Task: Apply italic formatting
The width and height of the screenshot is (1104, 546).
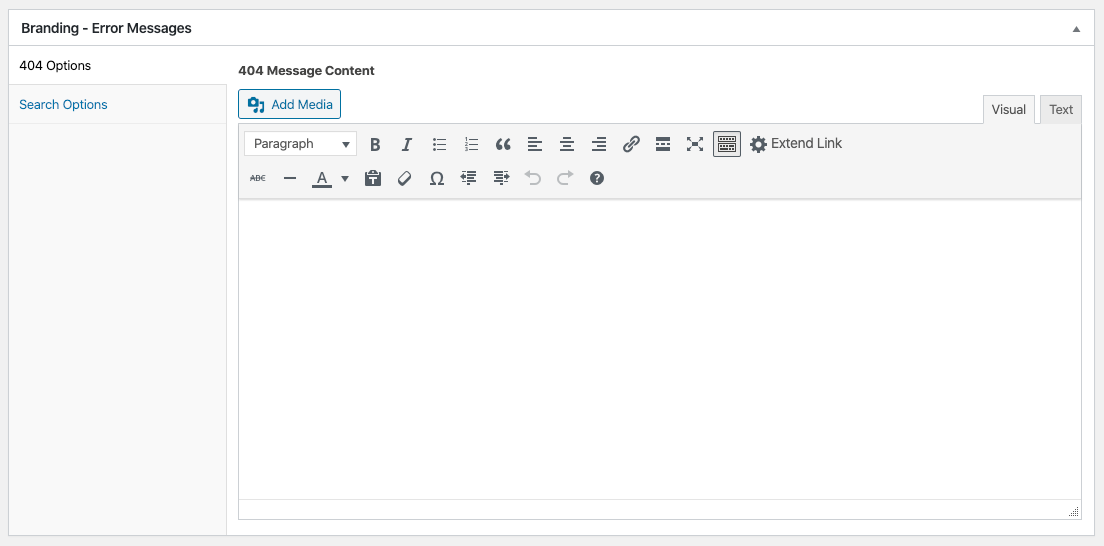Action: (407, 144)
